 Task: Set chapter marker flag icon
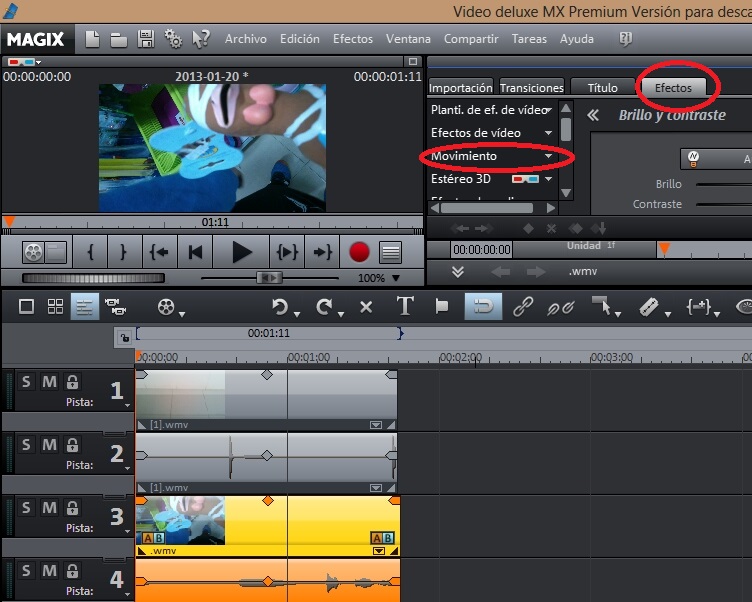tap(442, 306)
